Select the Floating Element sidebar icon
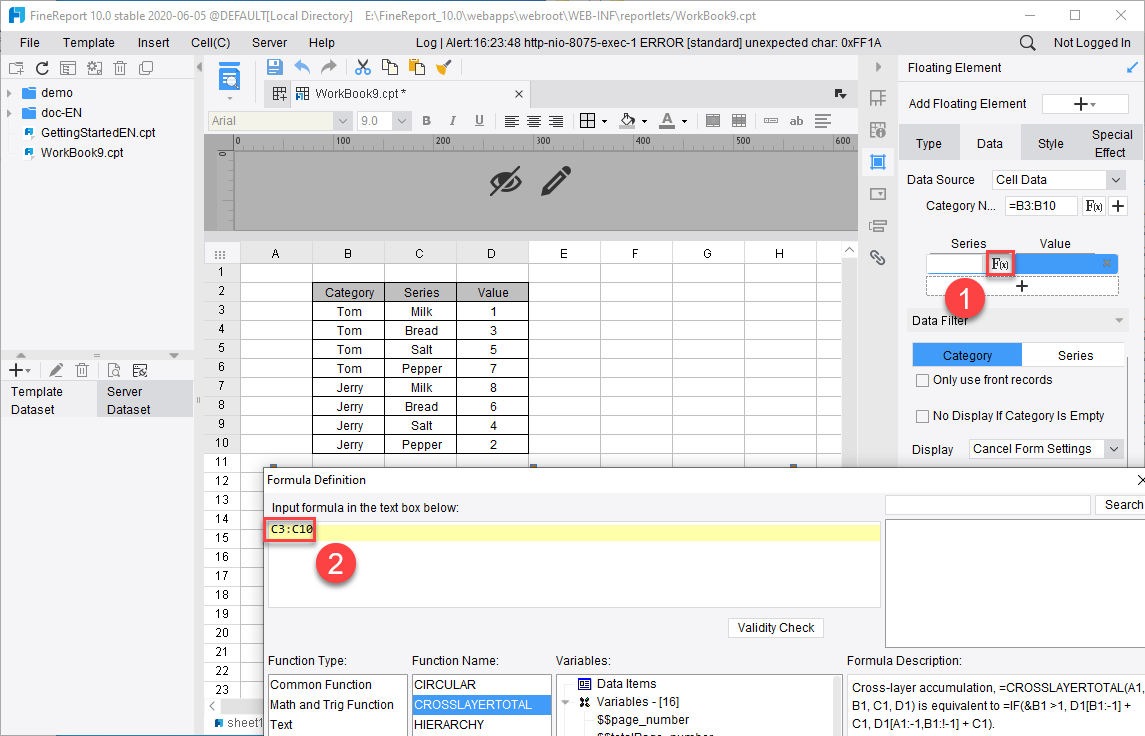This screenshot has width=1145, height=736. [x=878, y=162]
